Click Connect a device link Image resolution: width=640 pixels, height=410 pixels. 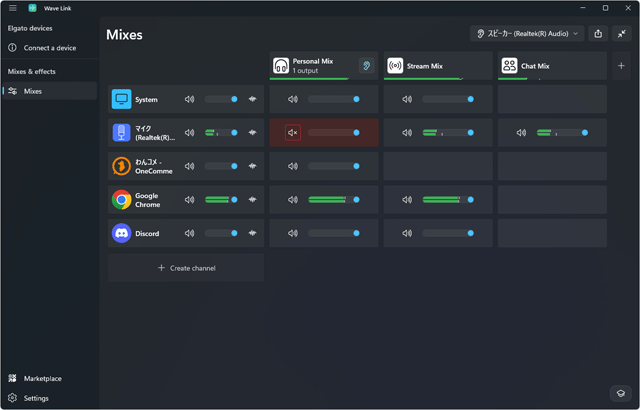(49, 48)
